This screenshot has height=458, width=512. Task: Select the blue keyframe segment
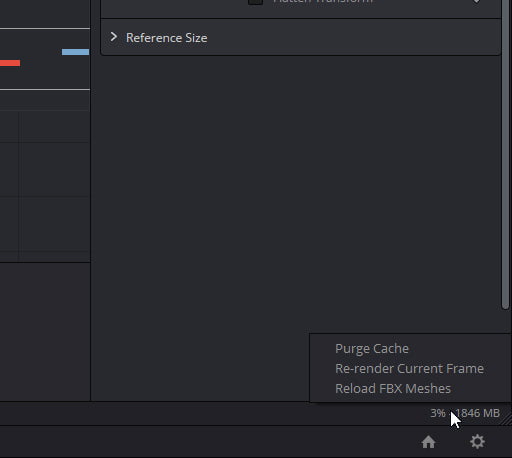click(x=75, y=52)
